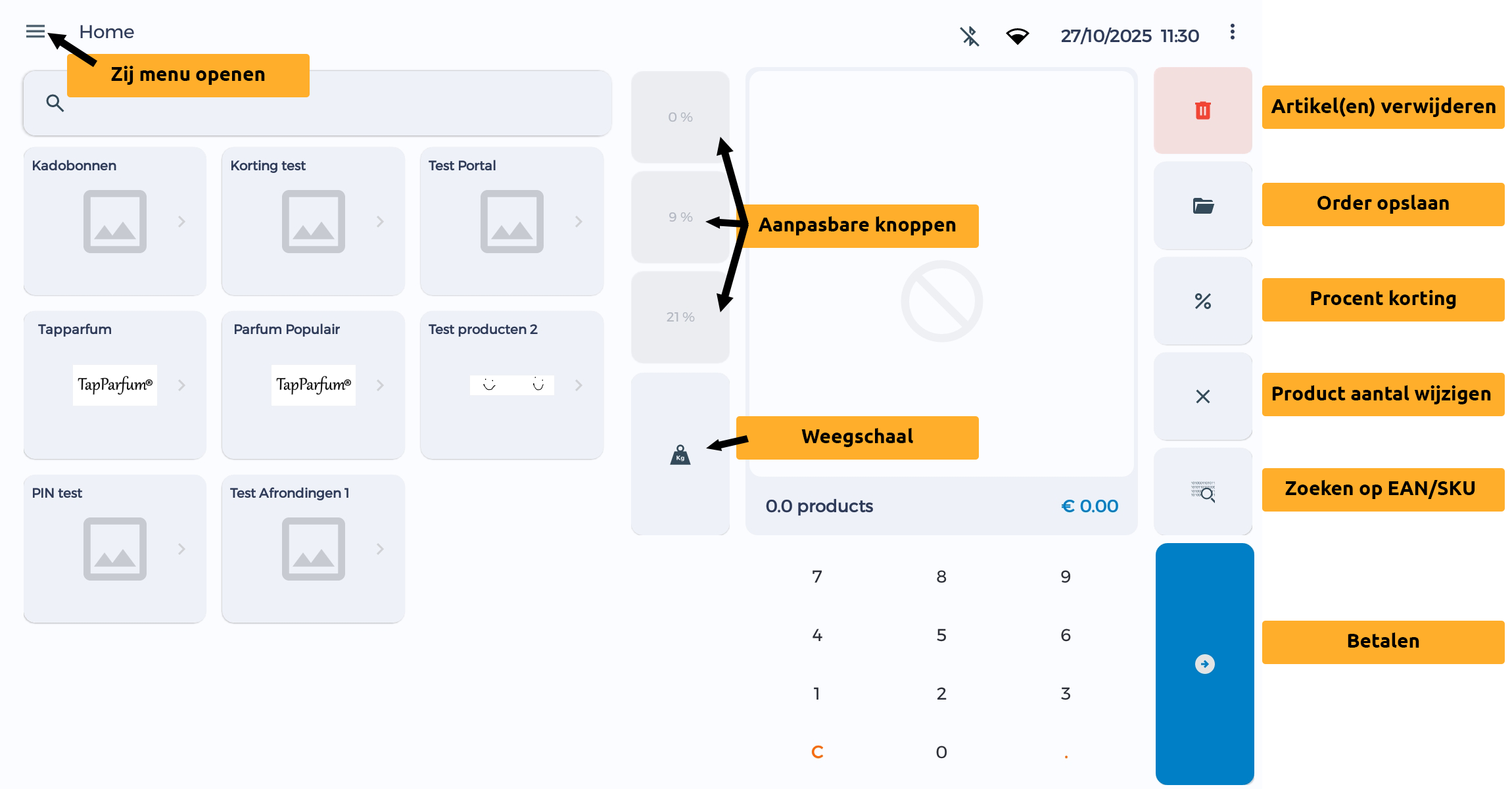Select the 21 % custom button

pyautogui.click(x=680, y=317)
